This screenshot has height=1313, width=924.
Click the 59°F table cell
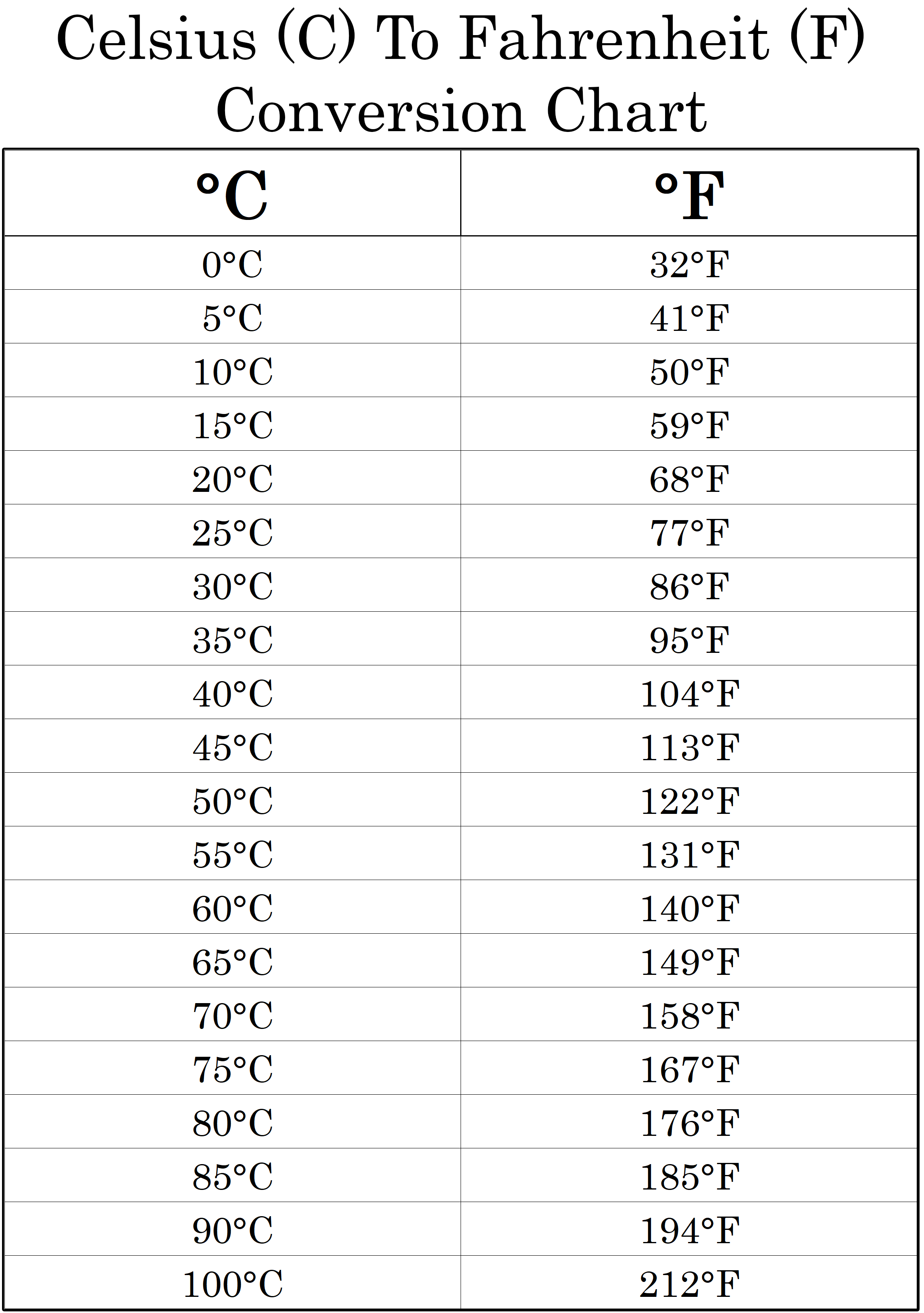[689, 425]
